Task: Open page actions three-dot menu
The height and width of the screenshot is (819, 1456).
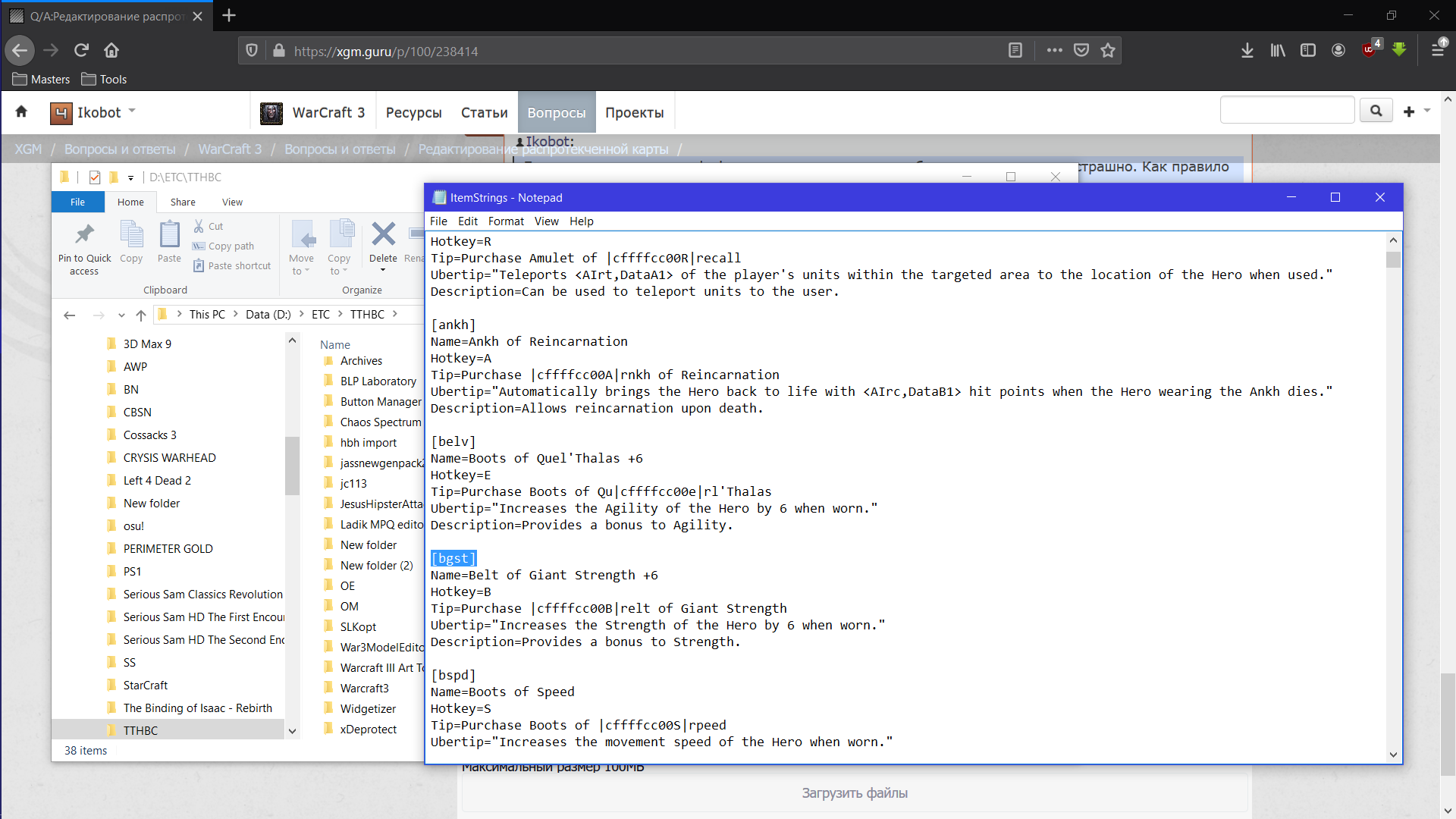Action: tap(1054, 51)
